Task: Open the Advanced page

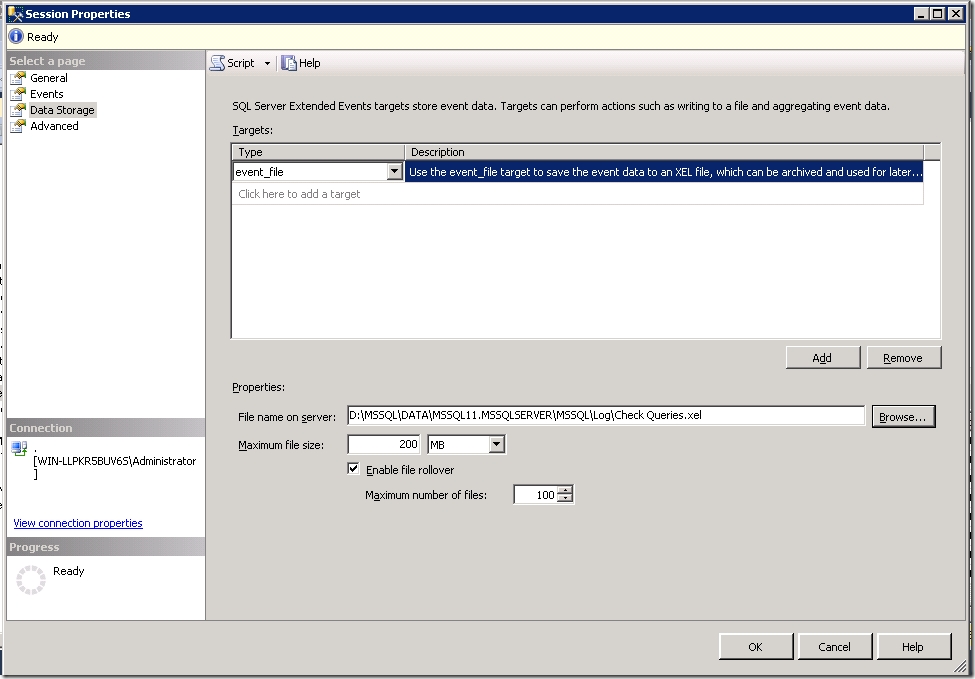Action: click(x=54, y=126)
